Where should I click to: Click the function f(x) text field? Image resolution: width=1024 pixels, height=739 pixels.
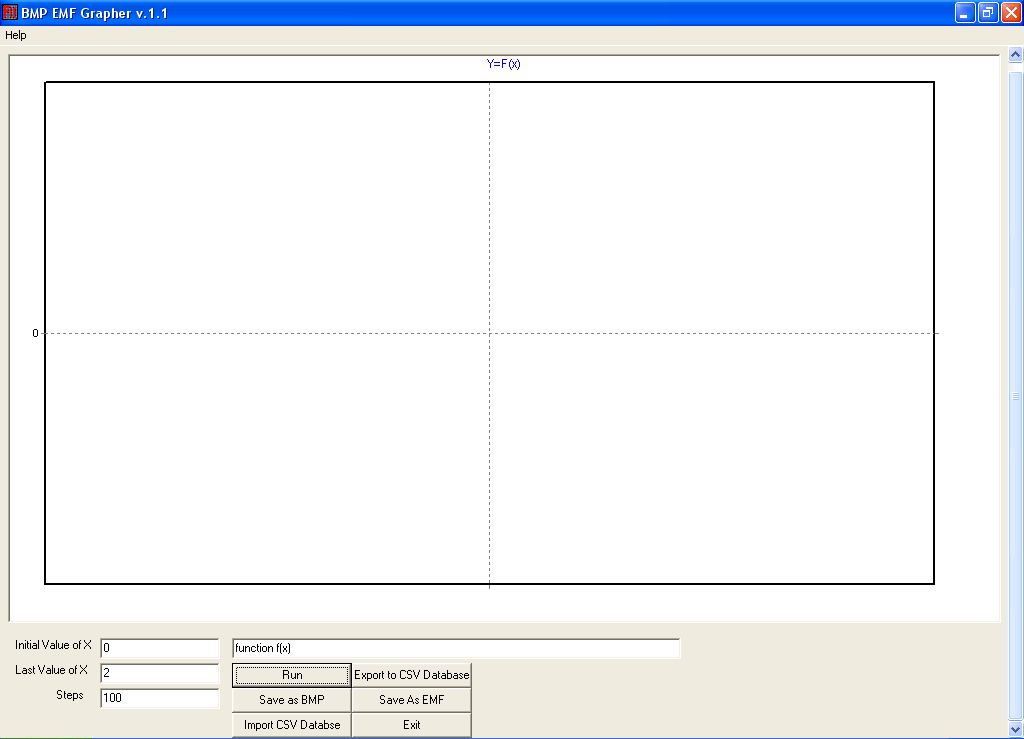click(x=456, y=648)
